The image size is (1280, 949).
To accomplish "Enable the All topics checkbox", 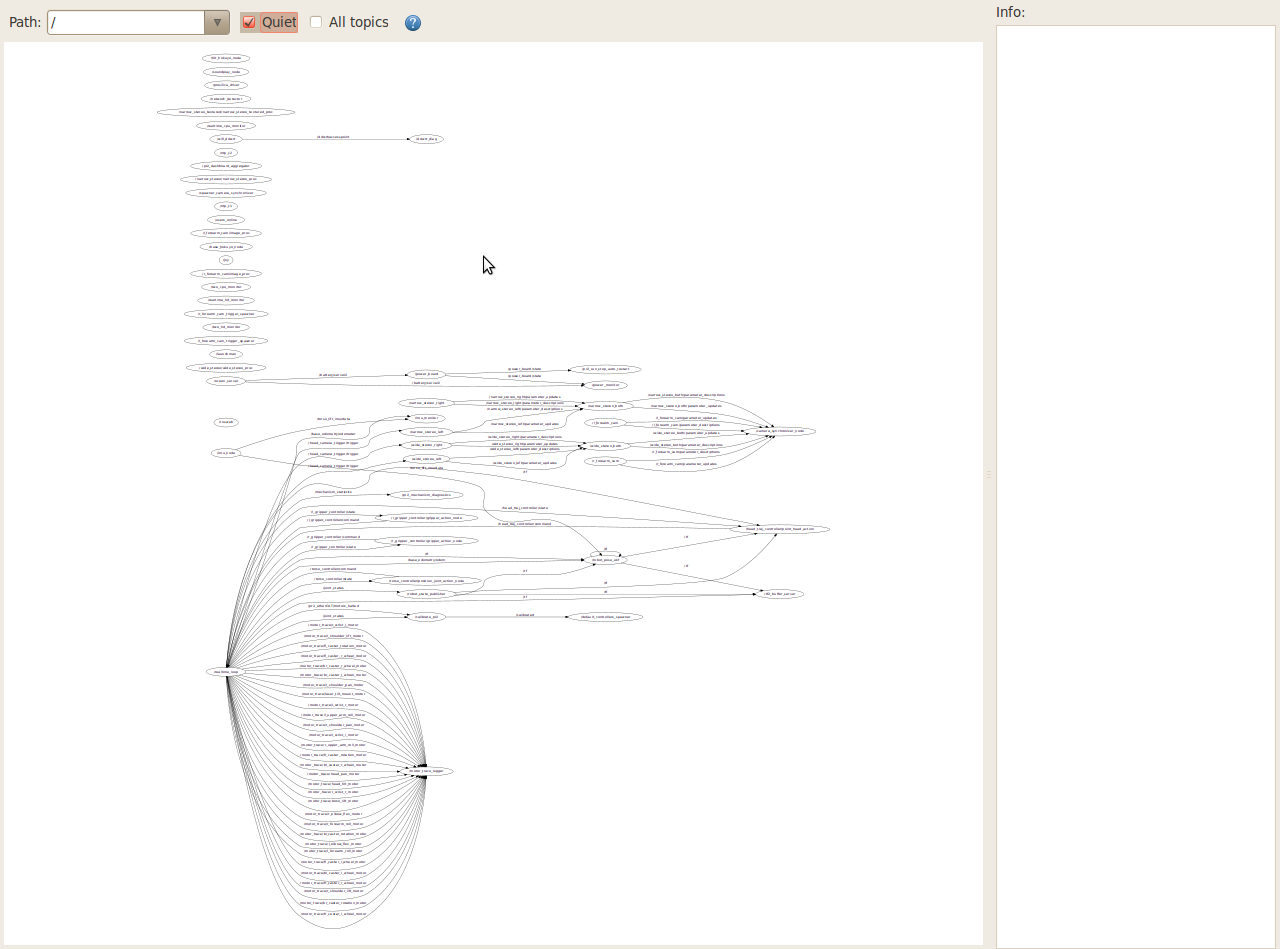I will 316,22.
